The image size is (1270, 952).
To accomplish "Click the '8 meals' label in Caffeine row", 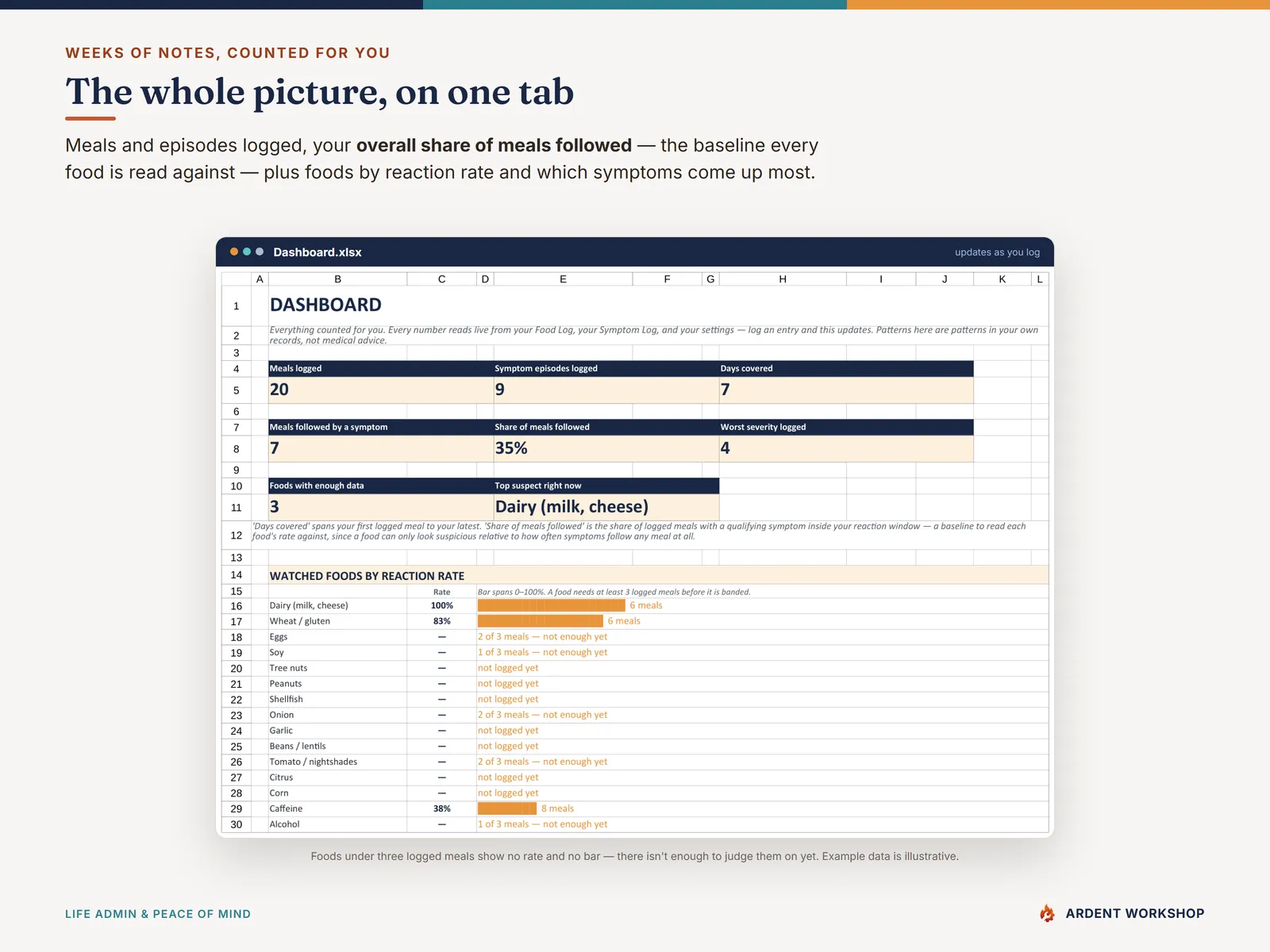I will coord(557,809).
